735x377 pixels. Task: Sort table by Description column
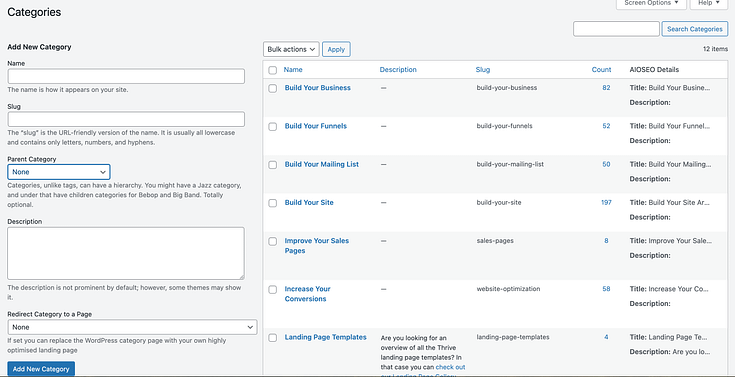(x=398, y=69)
